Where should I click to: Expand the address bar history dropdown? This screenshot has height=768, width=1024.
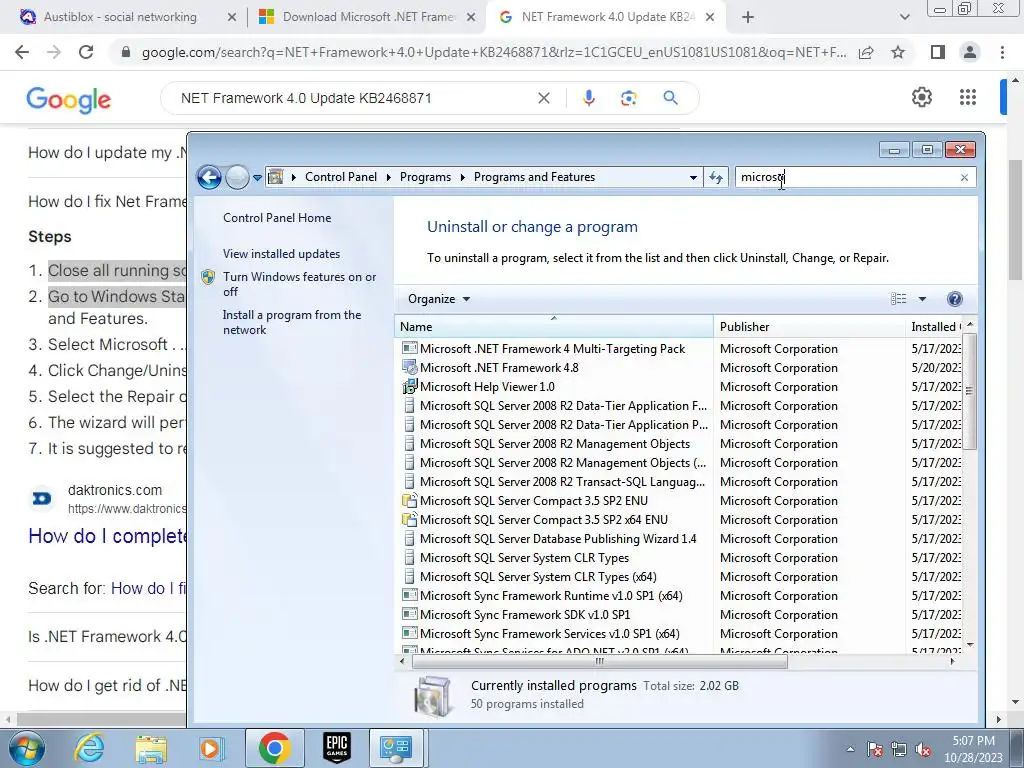click(x=693, y=177)
